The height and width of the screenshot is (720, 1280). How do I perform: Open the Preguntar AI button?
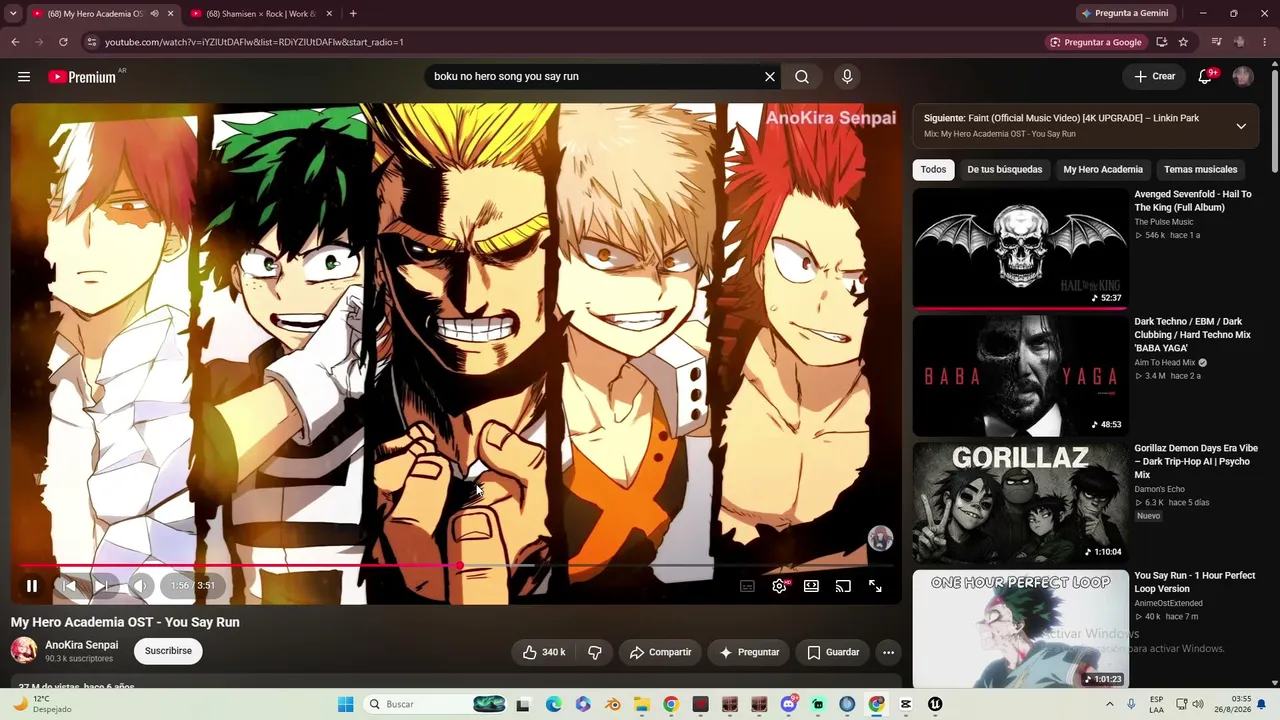tap(749, 652)
